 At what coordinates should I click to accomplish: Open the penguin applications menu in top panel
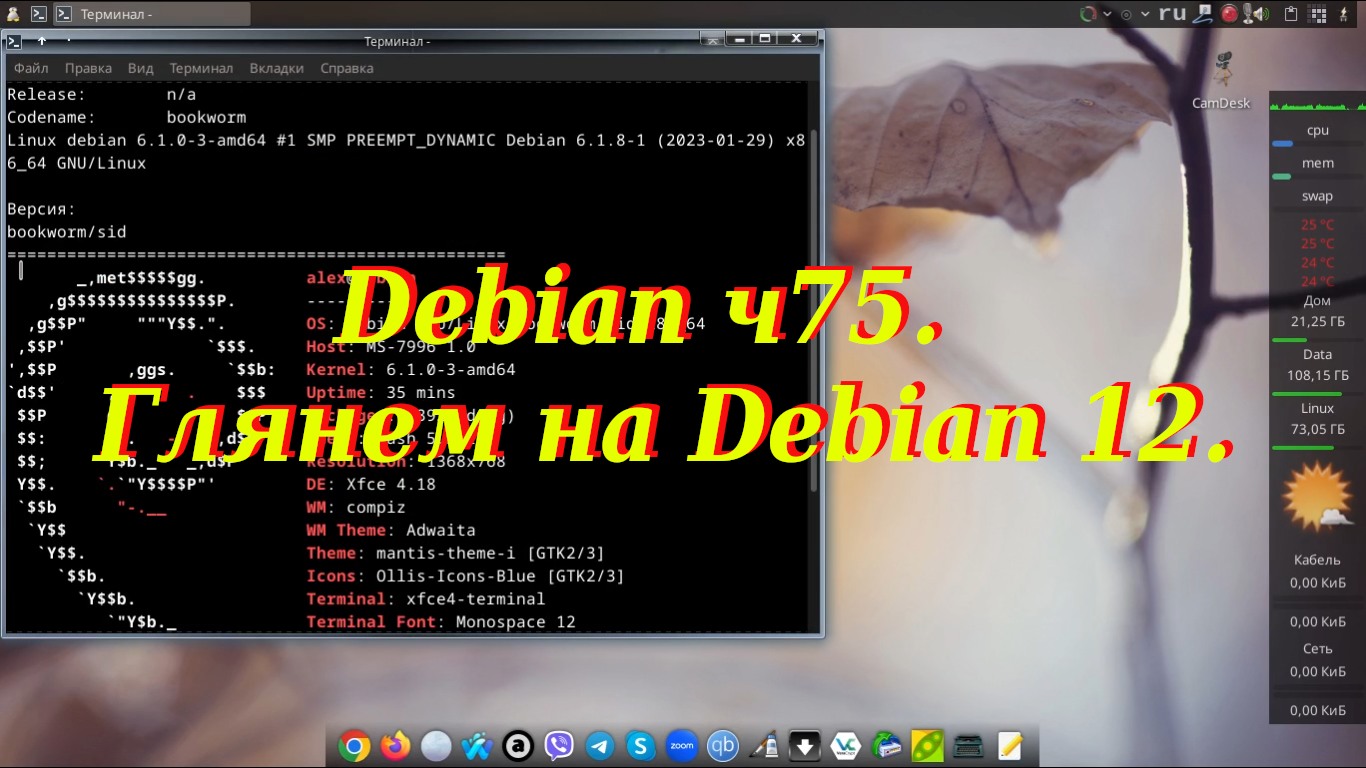pos(11,13)
